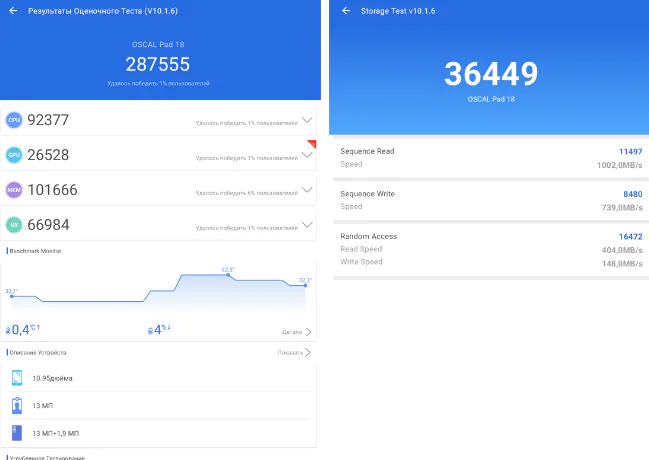Image resolution: width=649 pixels, height=460 pixels.
Task: Click the 148,0MB/s random write speed
Action: point(622,264)
